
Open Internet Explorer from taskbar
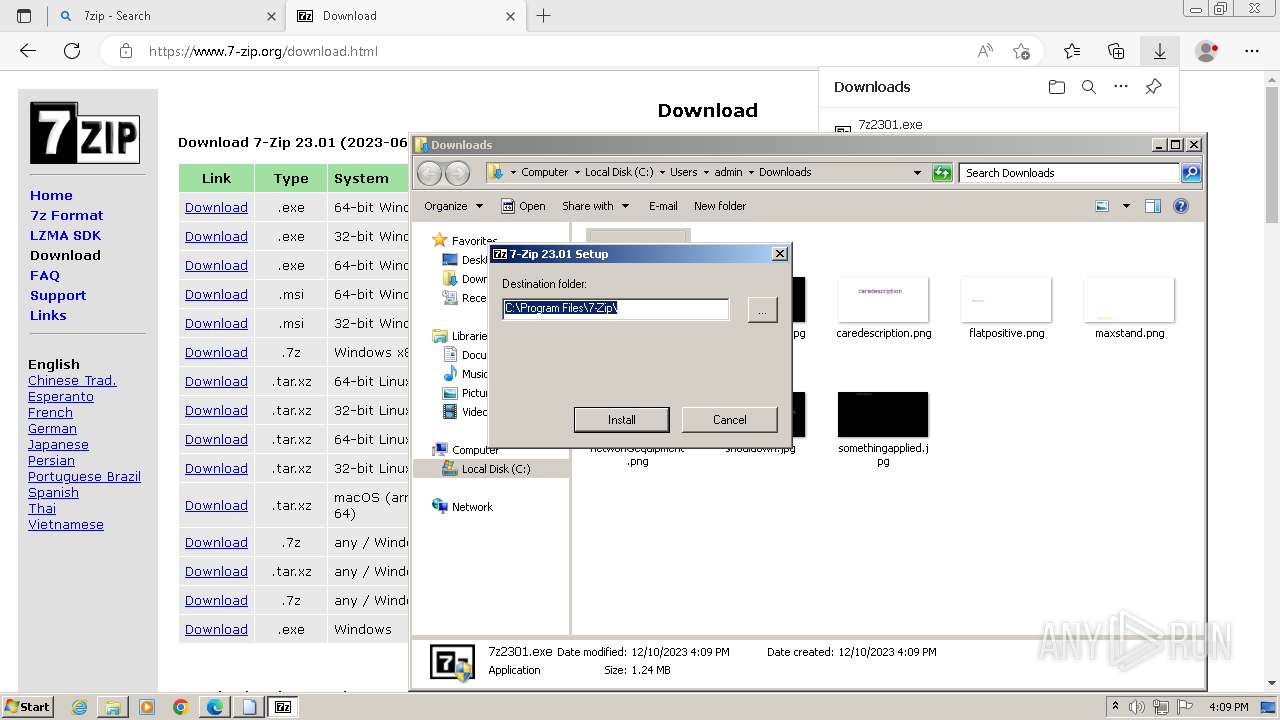pos(79,707)
